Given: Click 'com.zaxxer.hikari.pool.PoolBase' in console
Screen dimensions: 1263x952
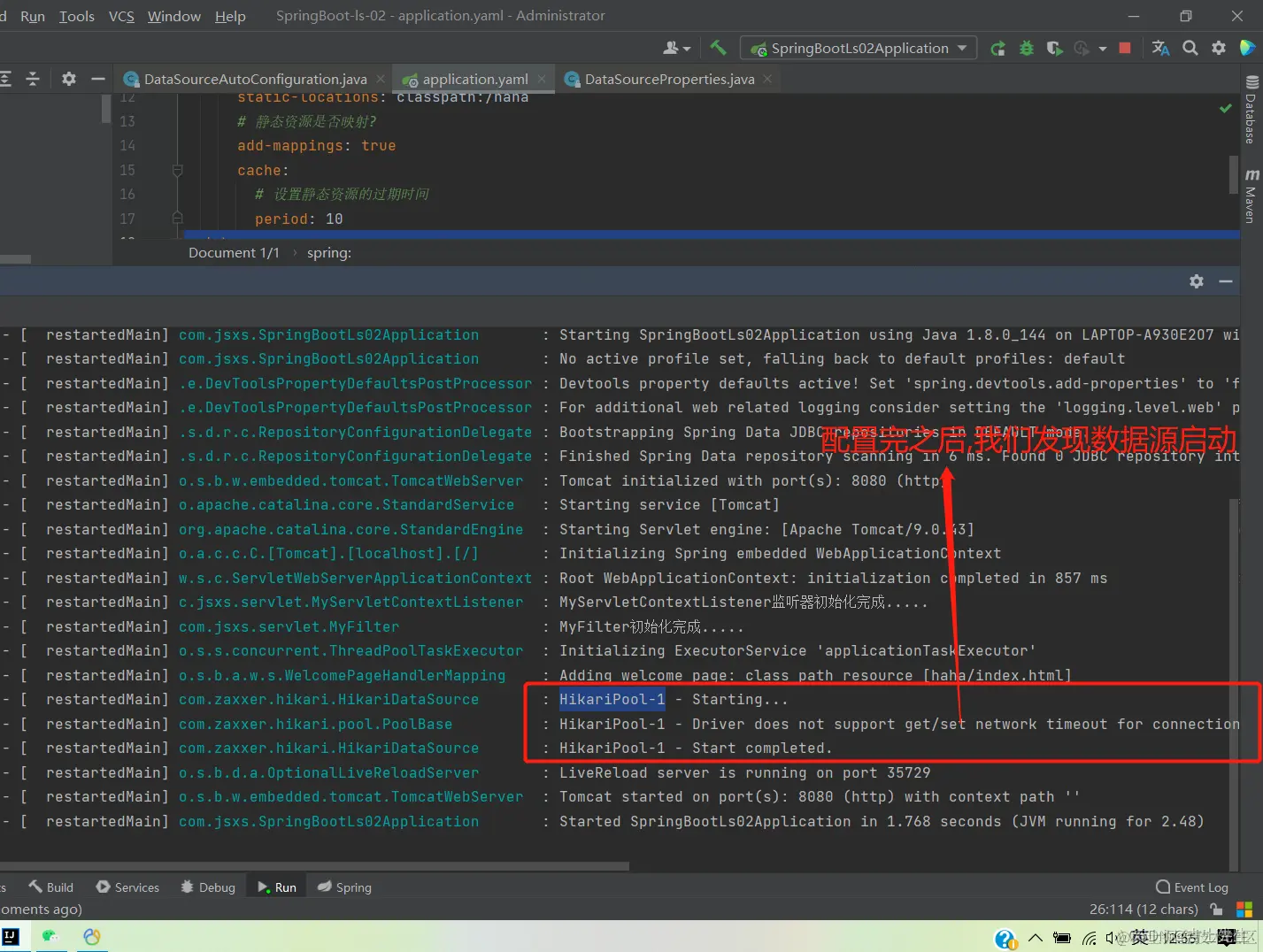Looking at the screenshot, I should tap(315, 724).
